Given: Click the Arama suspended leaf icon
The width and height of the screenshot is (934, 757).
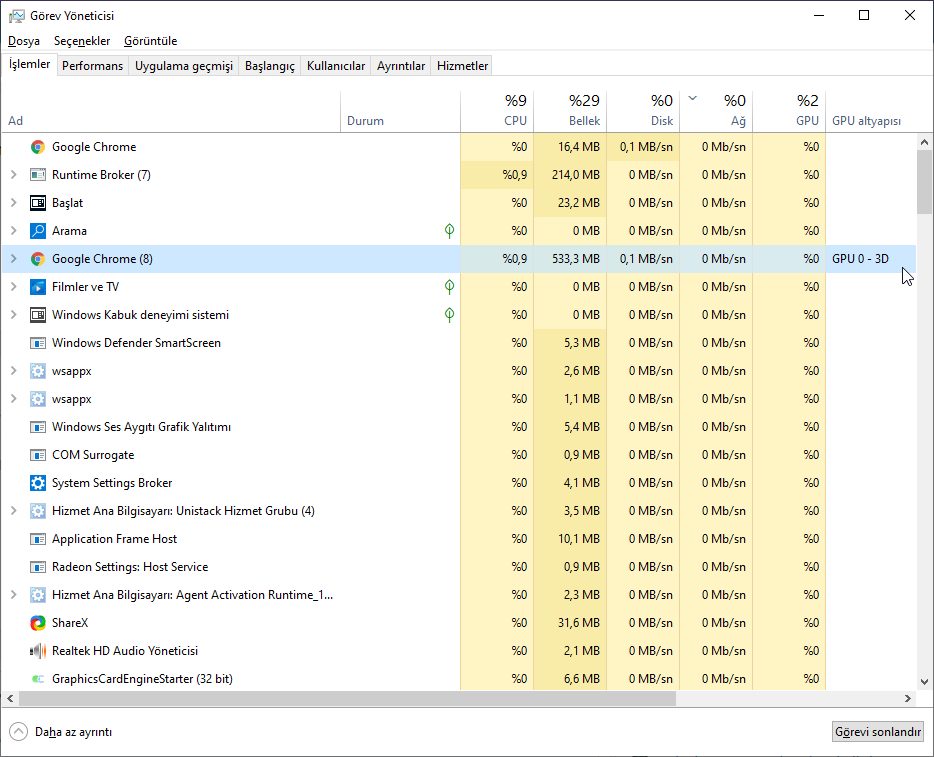Looking at the screenshot, I should pos(450,230).
